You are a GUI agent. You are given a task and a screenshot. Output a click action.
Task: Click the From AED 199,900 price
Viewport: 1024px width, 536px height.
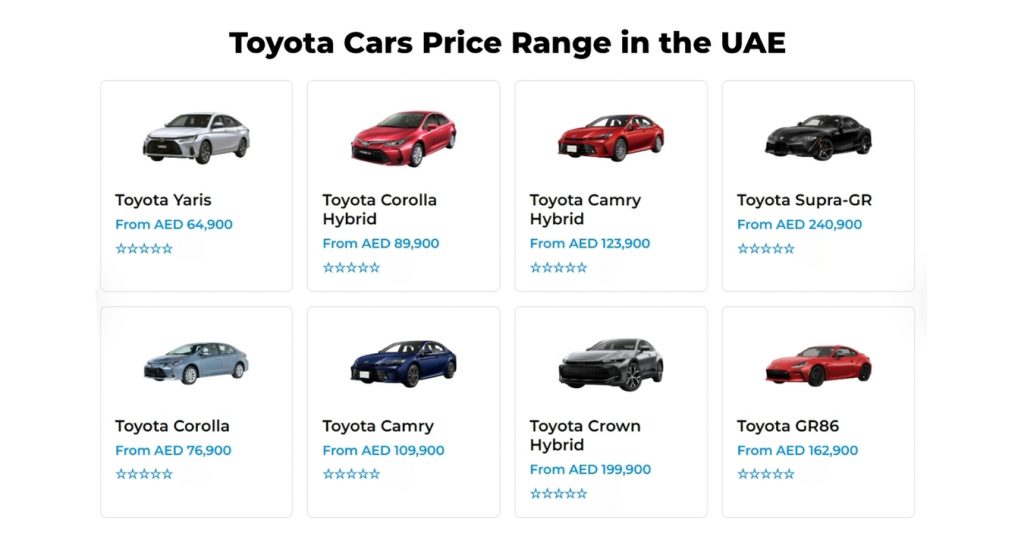(590, 469)
